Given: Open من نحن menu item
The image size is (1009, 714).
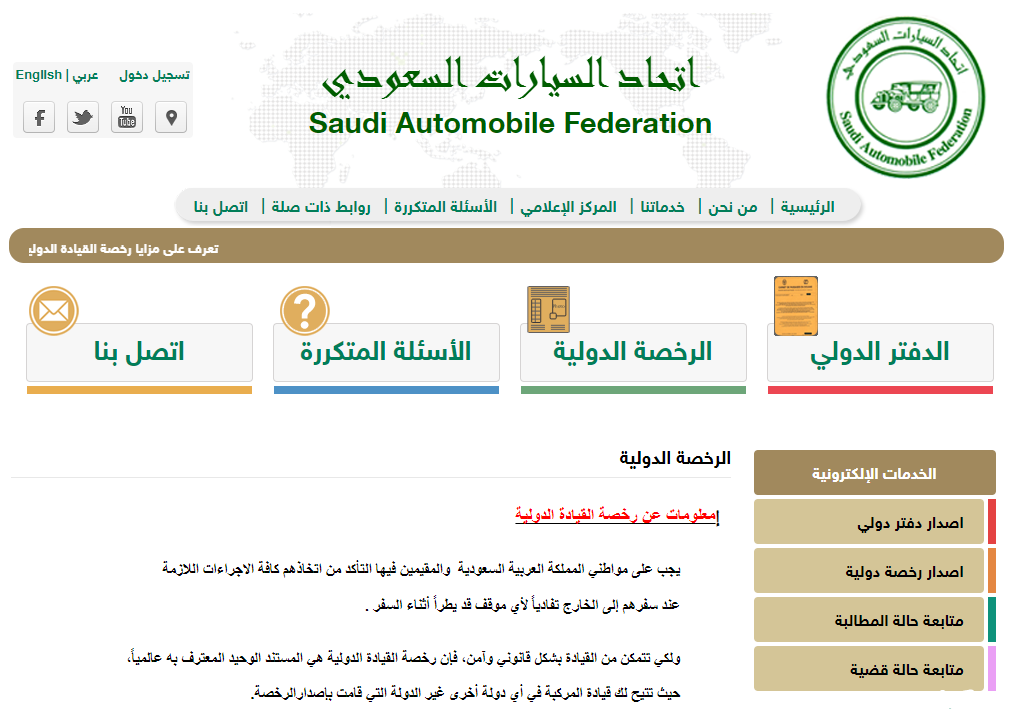Looking at the screenshot, I should [x=733, y=206].
